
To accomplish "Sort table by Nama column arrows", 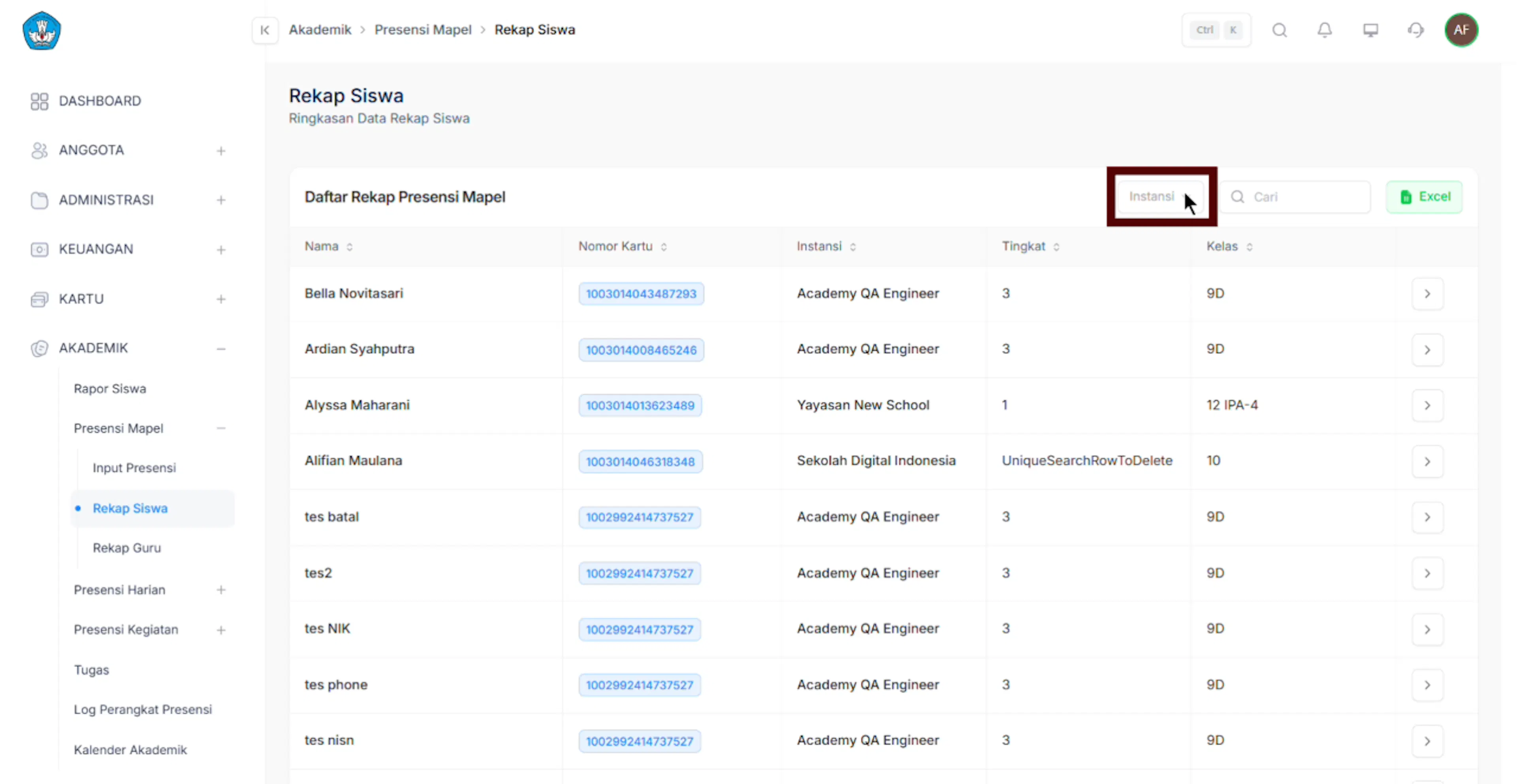I will coord(350,247).
